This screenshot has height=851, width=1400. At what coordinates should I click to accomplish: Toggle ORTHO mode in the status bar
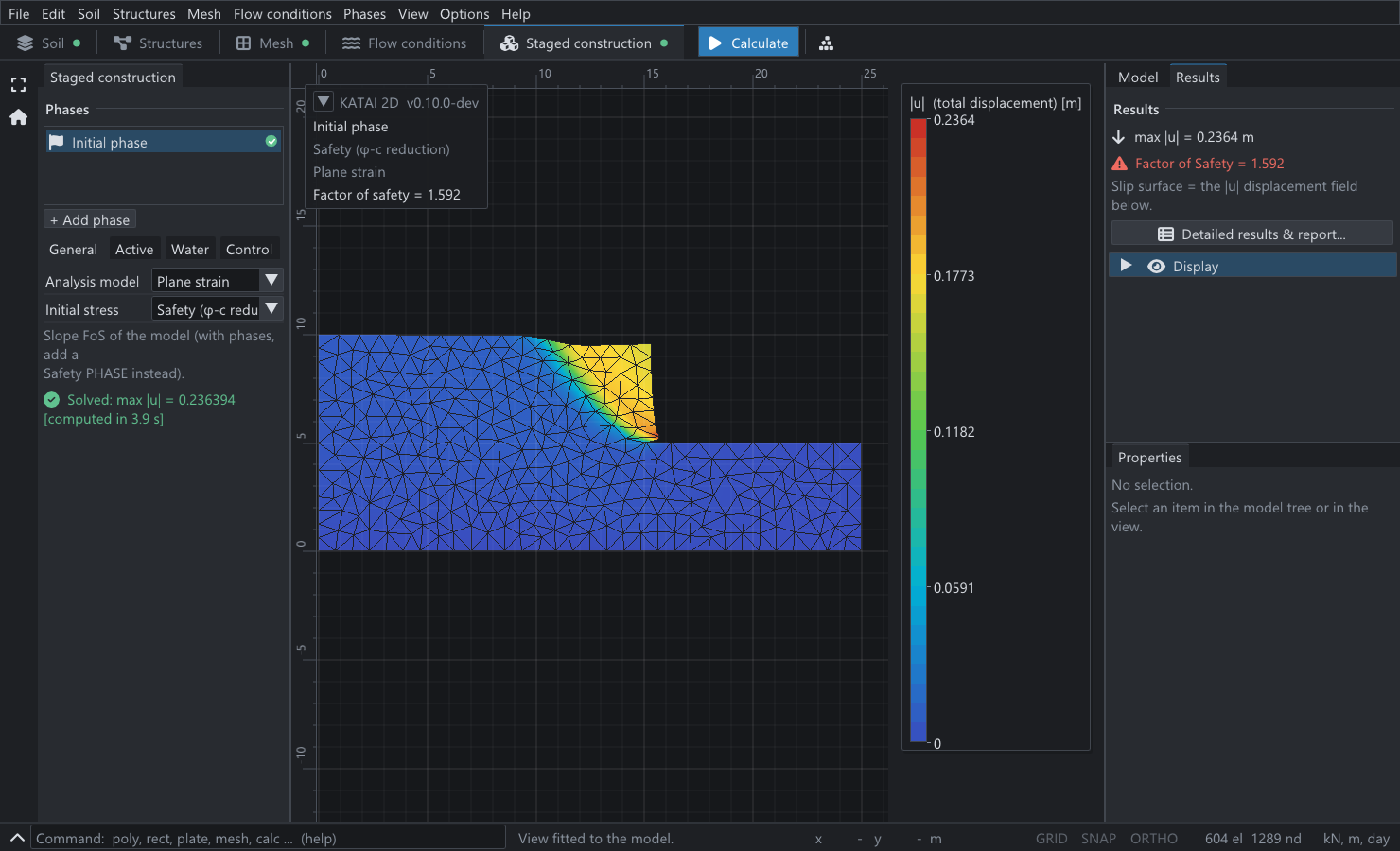1154,839
